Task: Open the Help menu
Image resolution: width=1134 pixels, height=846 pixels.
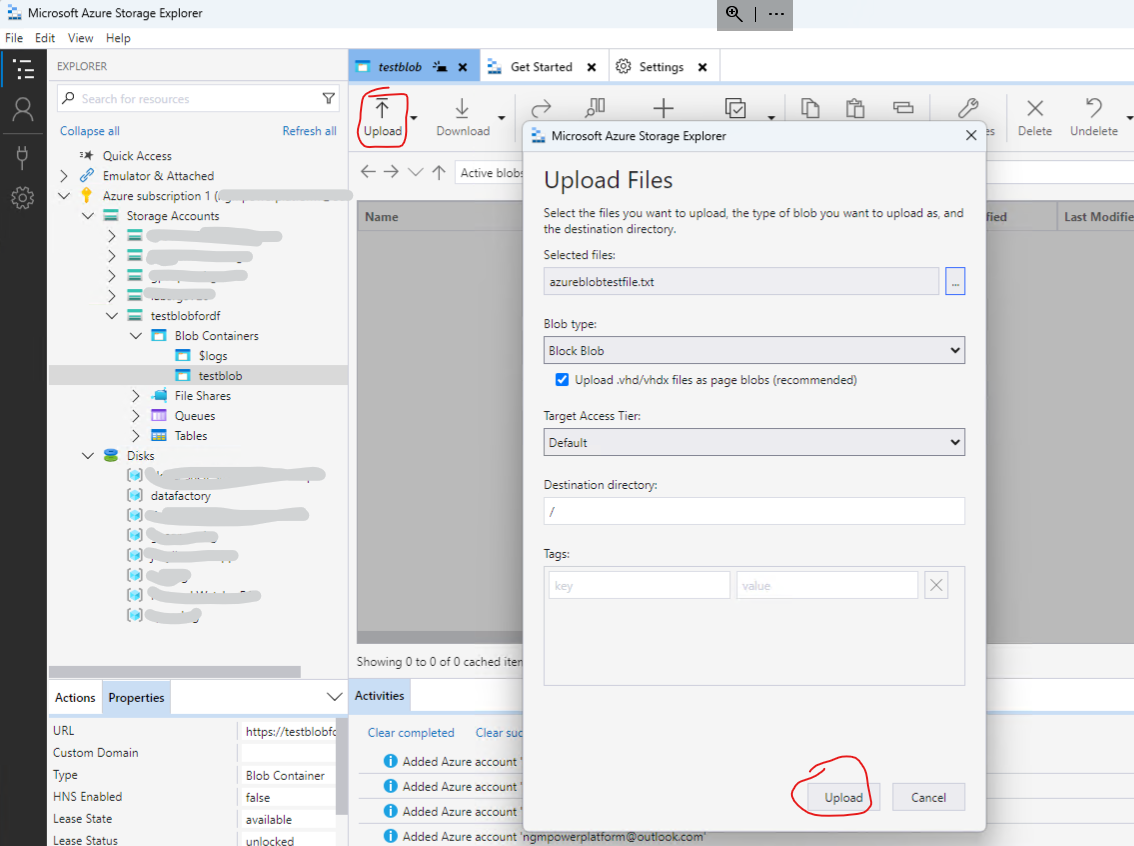Action: 118,38
